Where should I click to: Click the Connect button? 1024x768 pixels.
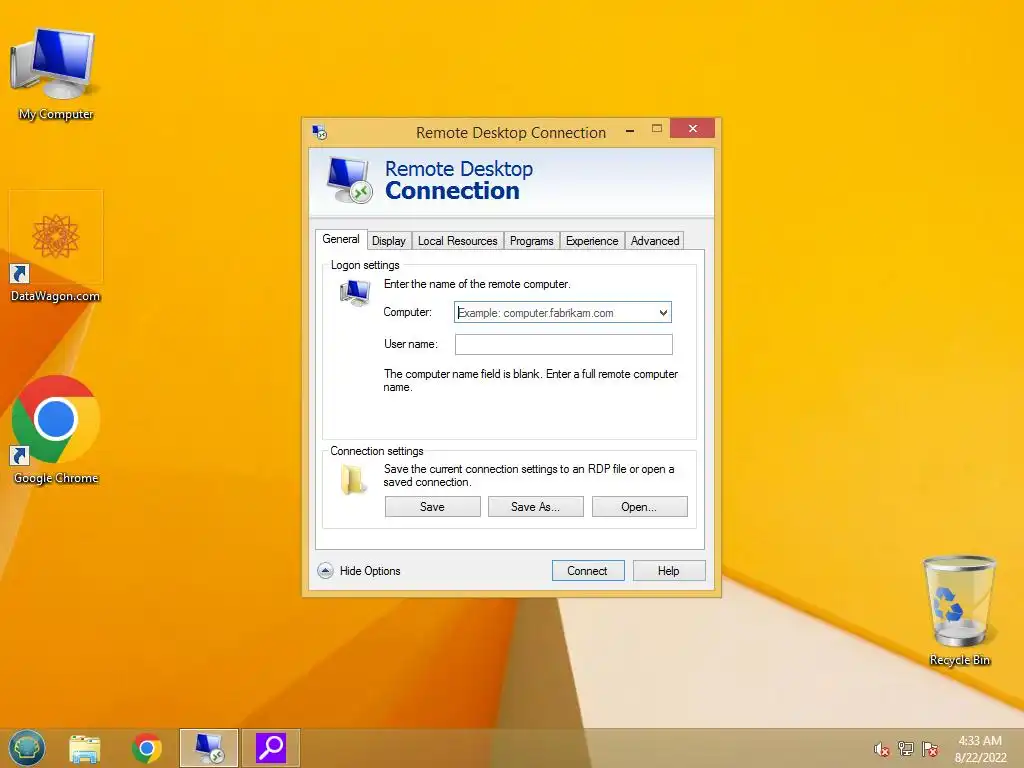tap(588, 571)
